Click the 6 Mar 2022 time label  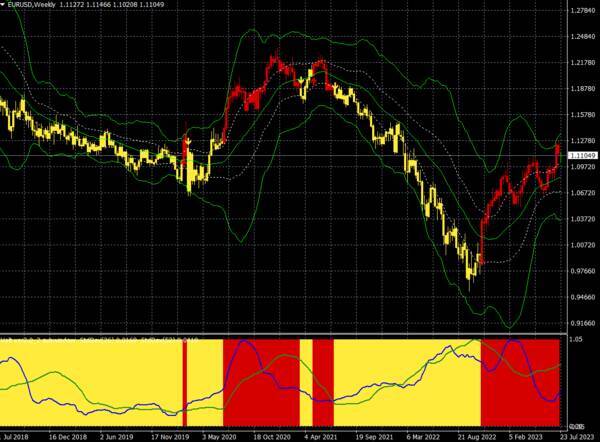tap(423, 437)
